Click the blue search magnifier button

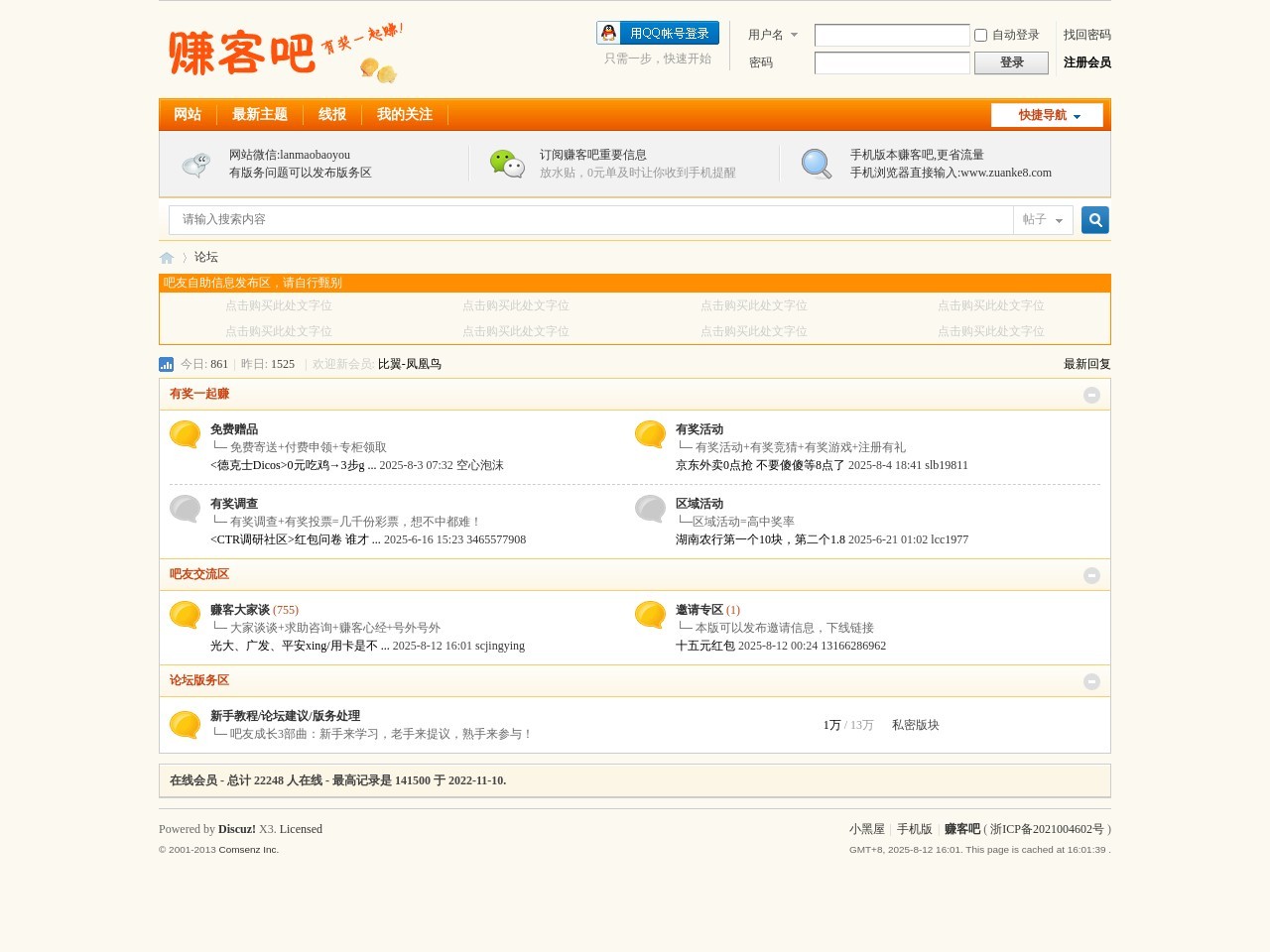pos(1094,219)
